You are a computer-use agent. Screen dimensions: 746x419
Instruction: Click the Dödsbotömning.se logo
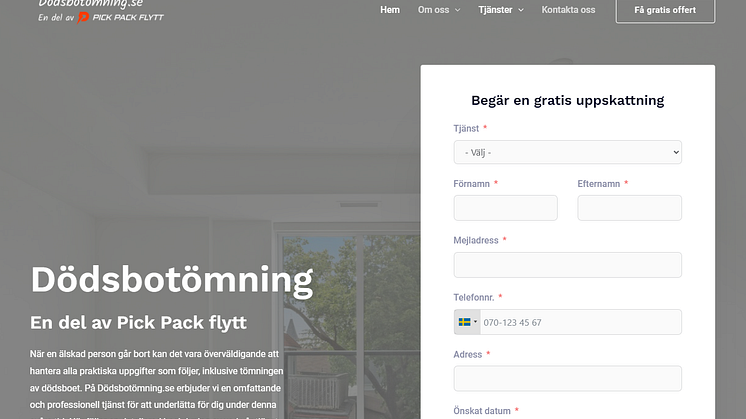(90, 4)
